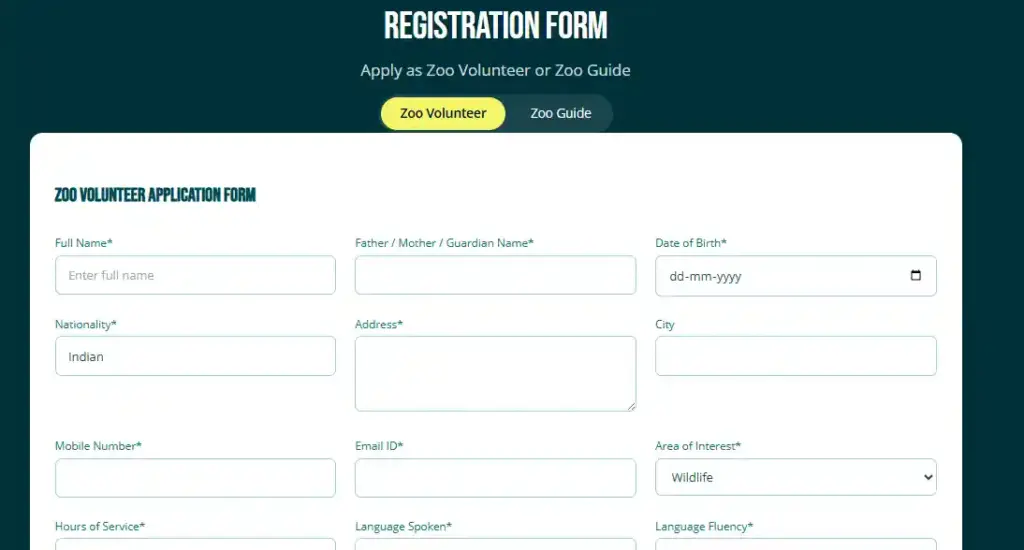The height and width of the screenshot is (550, 1024).
Task: Open the Date of Birth calendar picker icon
Action: pos(916,276)
